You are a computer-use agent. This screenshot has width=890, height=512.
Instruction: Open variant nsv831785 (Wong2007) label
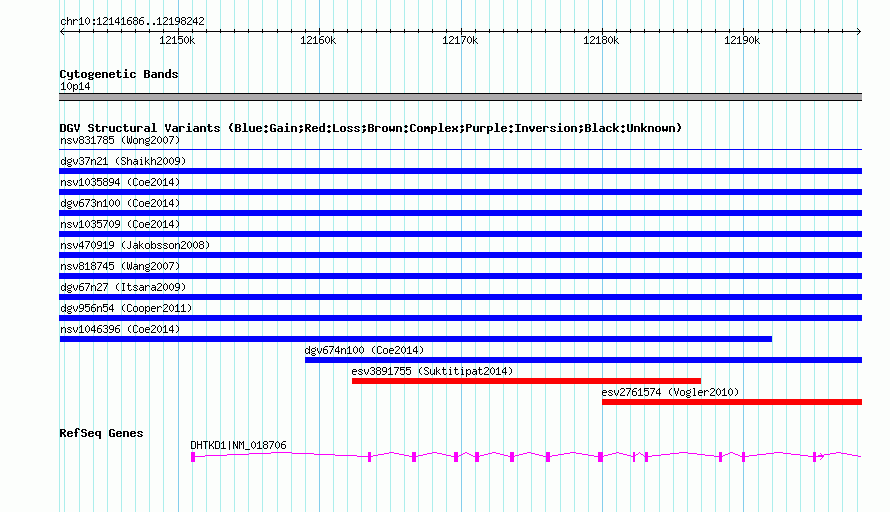point(120,140)
